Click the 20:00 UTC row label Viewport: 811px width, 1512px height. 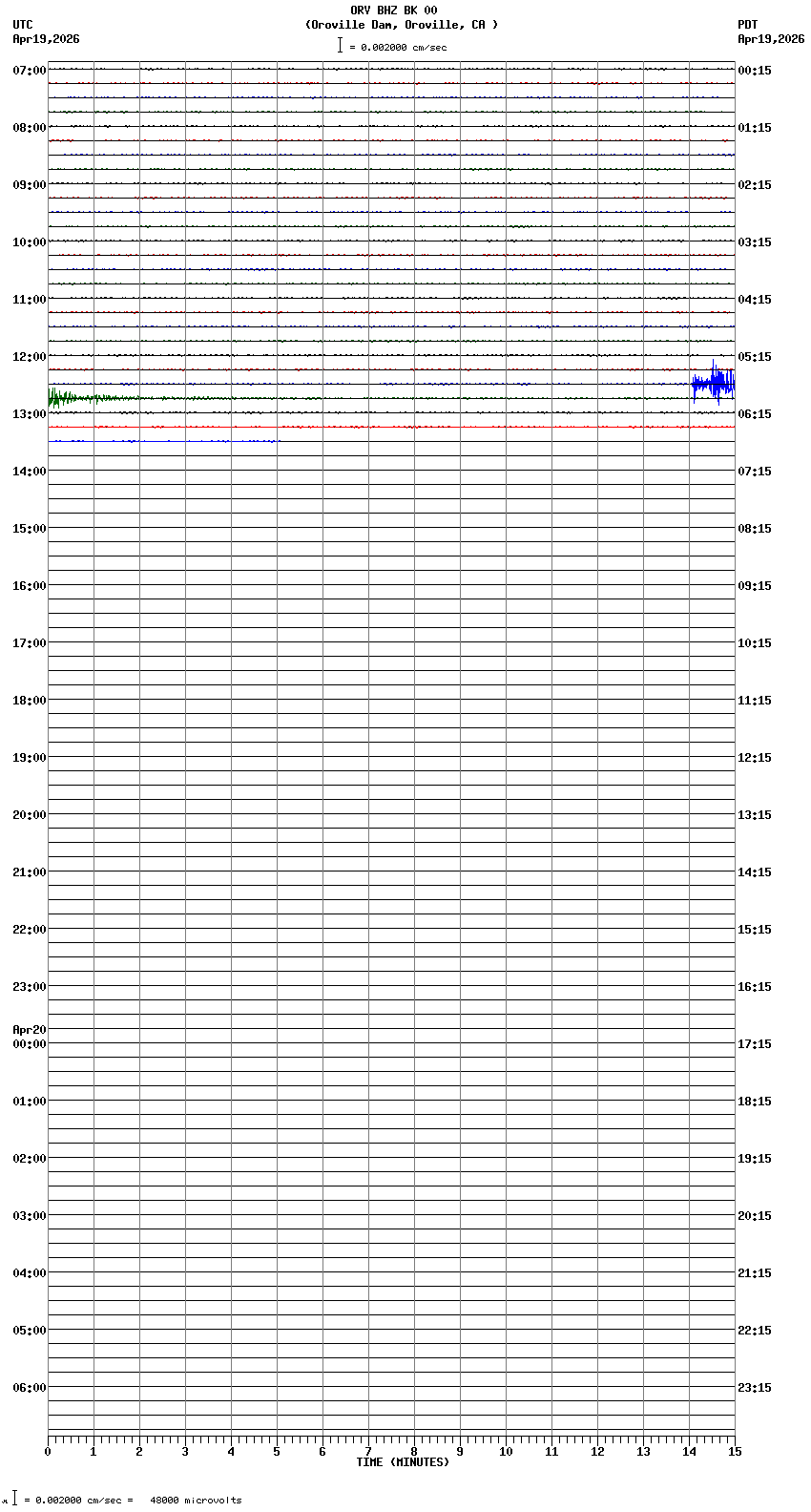[30, 815]
